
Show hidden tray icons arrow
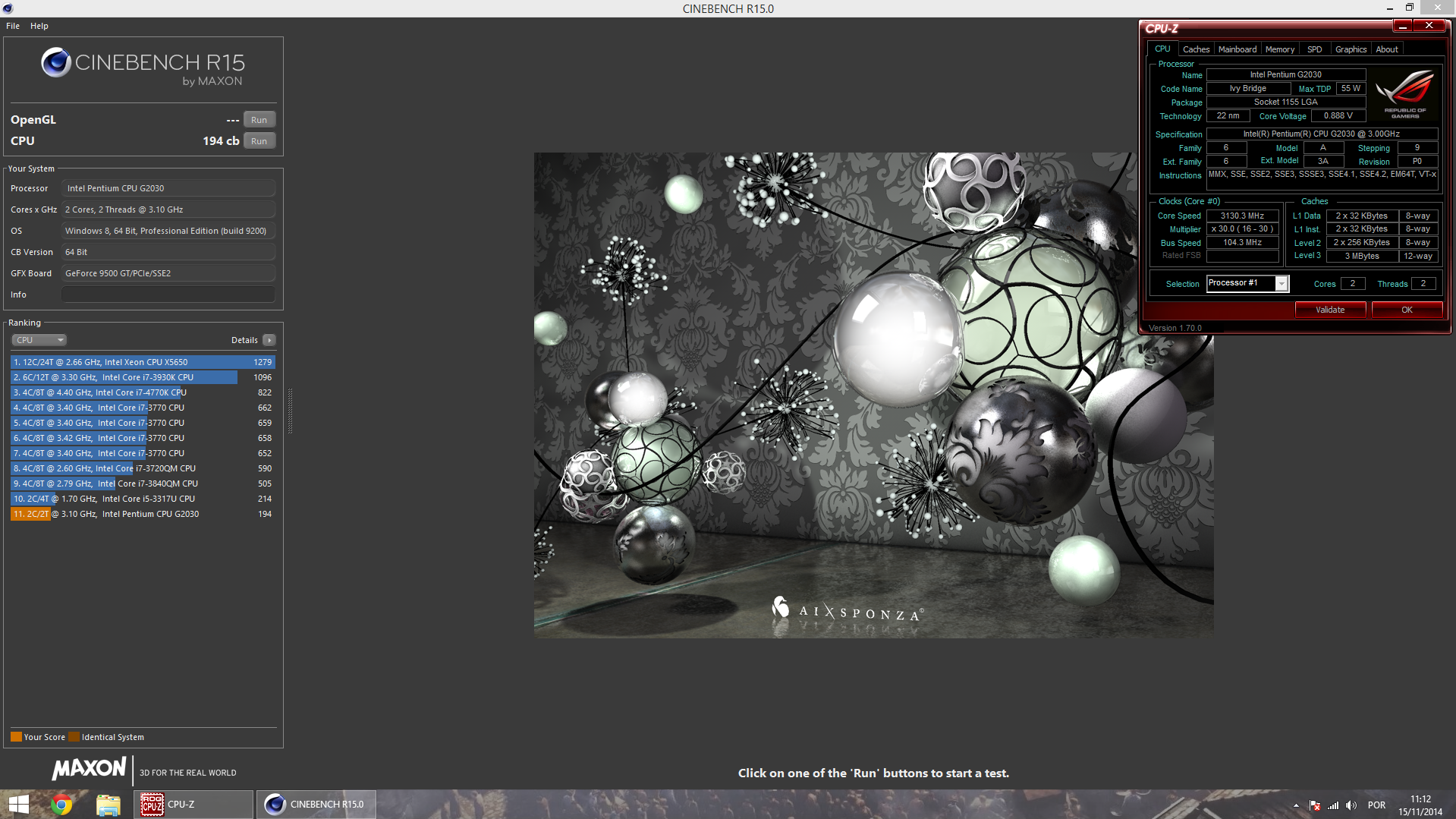coord(1296,805)
